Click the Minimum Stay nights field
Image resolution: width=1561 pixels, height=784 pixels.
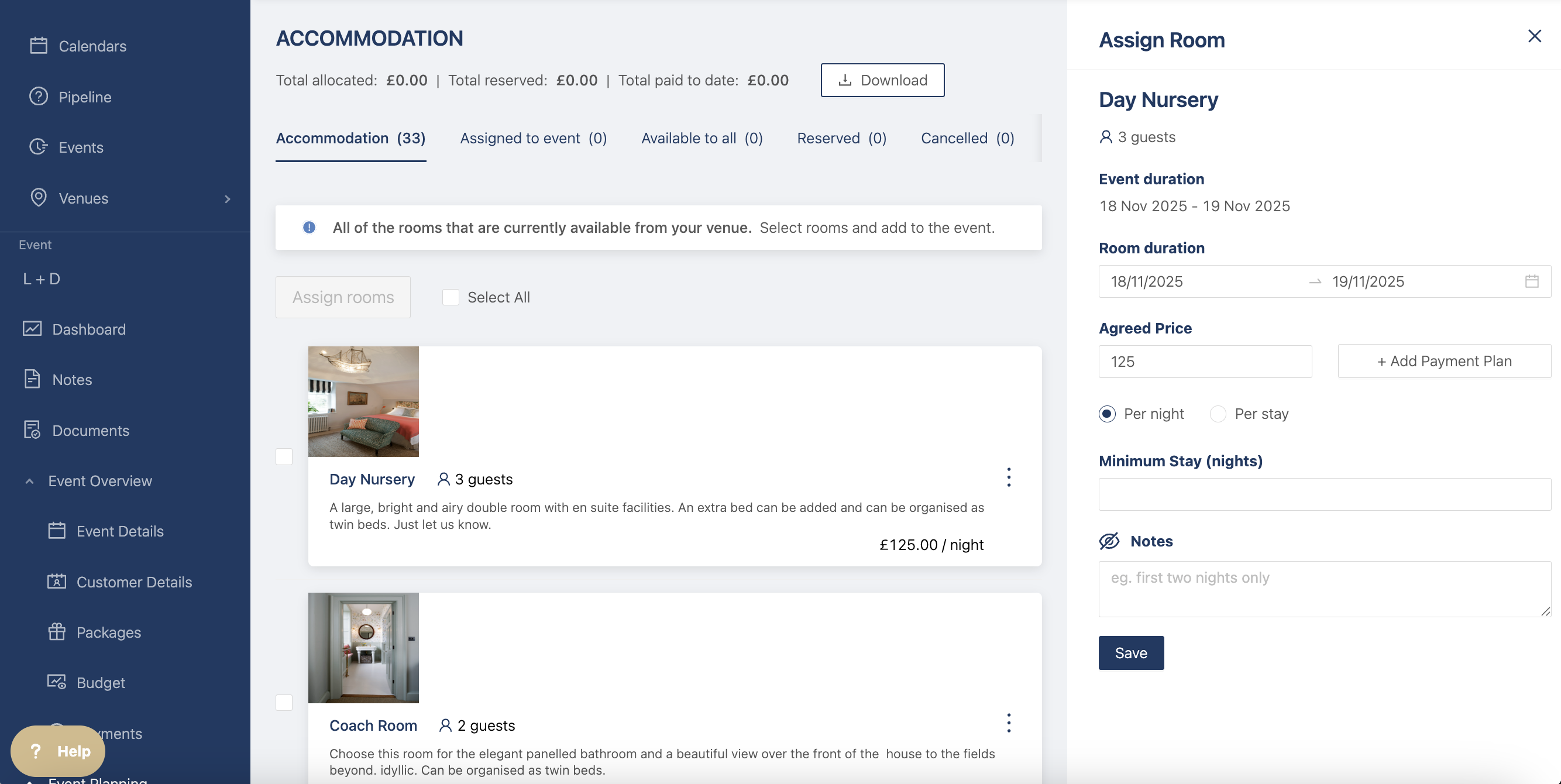(x=1324, y=494)
